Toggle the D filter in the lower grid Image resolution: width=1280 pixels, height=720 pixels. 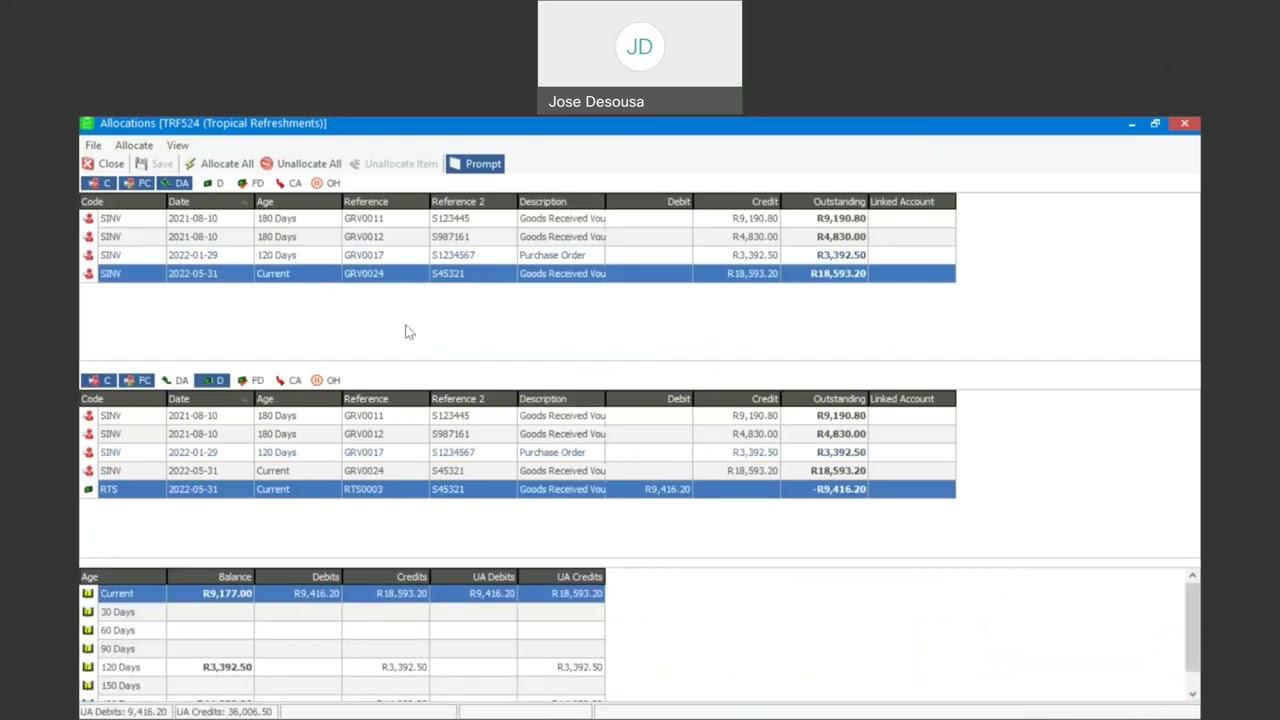[x=212, y=380]
